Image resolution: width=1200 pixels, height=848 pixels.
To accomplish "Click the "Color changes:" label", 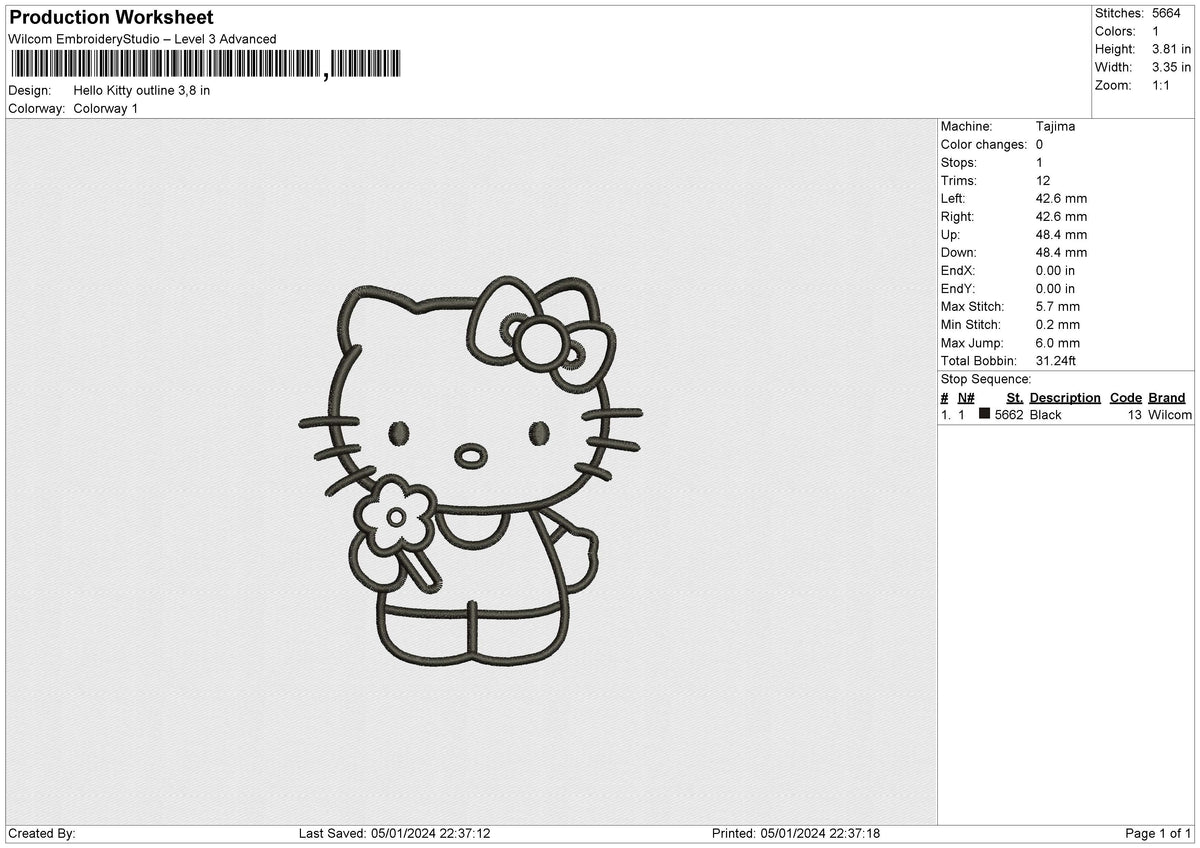I will (x=984, y=144).
